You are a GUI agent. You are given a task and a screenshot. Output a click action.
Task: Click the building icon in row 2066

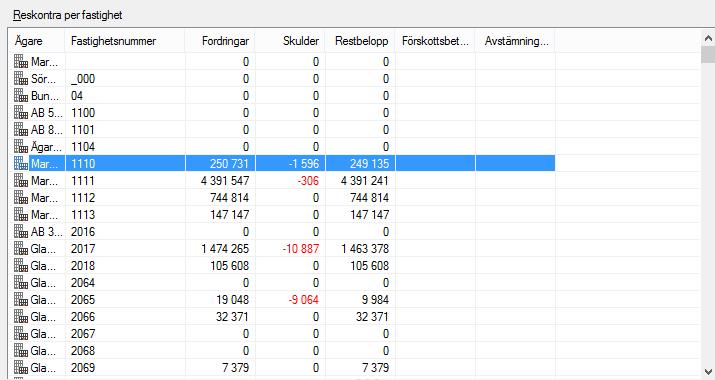pyautogui.click(x=21, y=317)
